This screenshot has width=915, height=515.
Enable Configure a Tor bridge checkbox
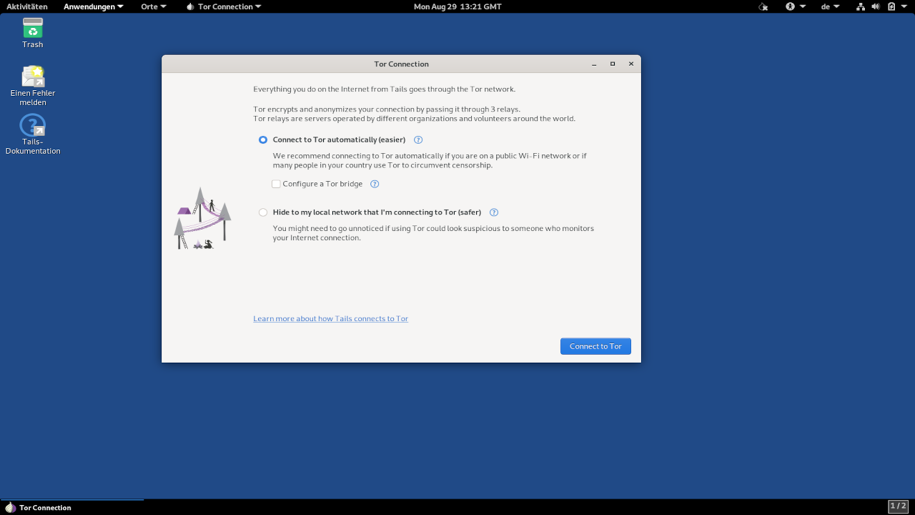click(x=276, y=184)
